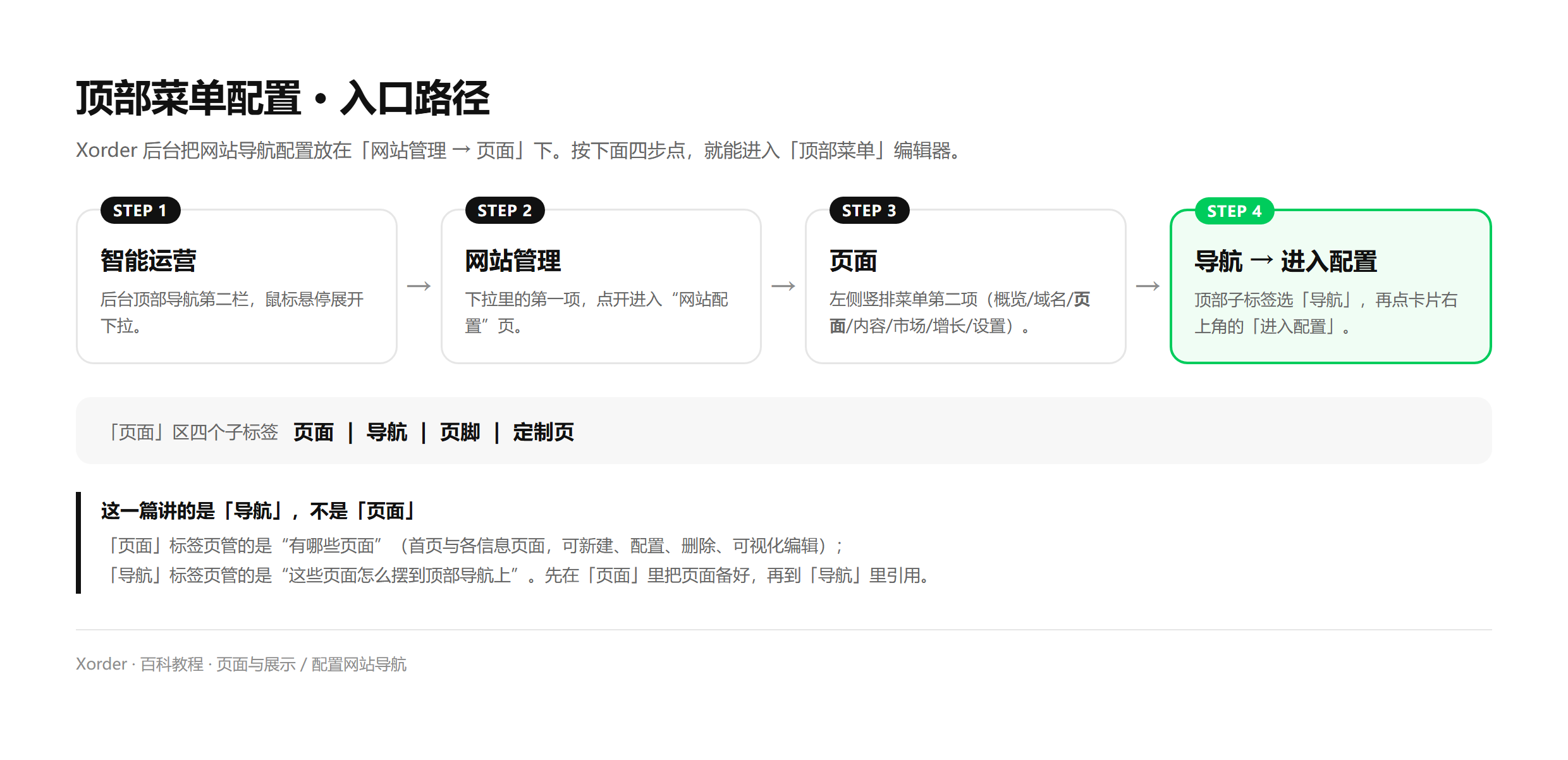Click the 导航 → 进入配置 heading

(x=1285, y=261)
